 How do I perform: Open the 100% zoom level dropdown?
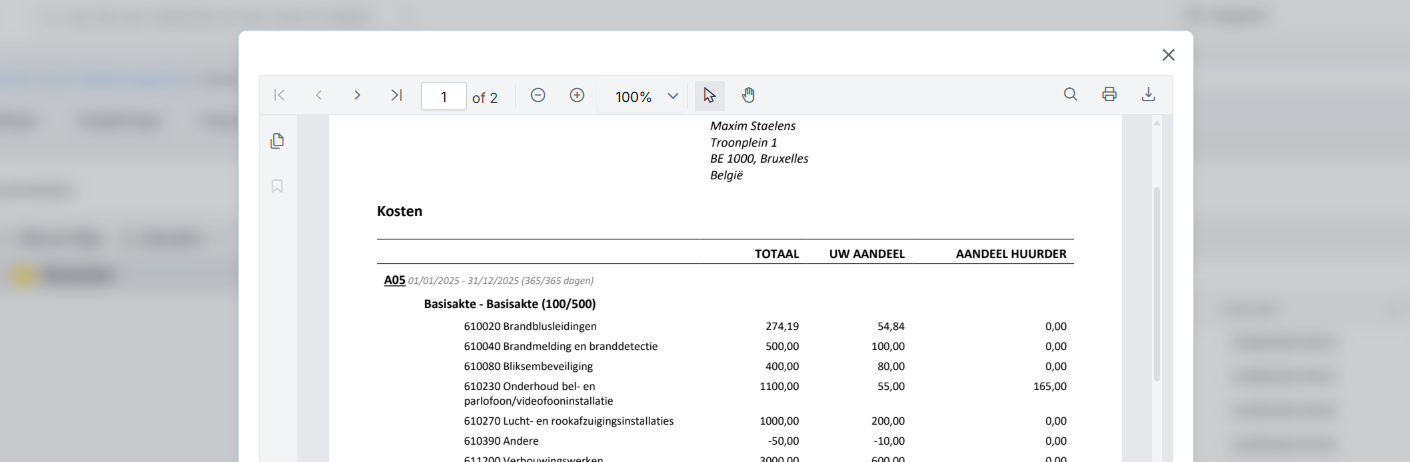646,97
